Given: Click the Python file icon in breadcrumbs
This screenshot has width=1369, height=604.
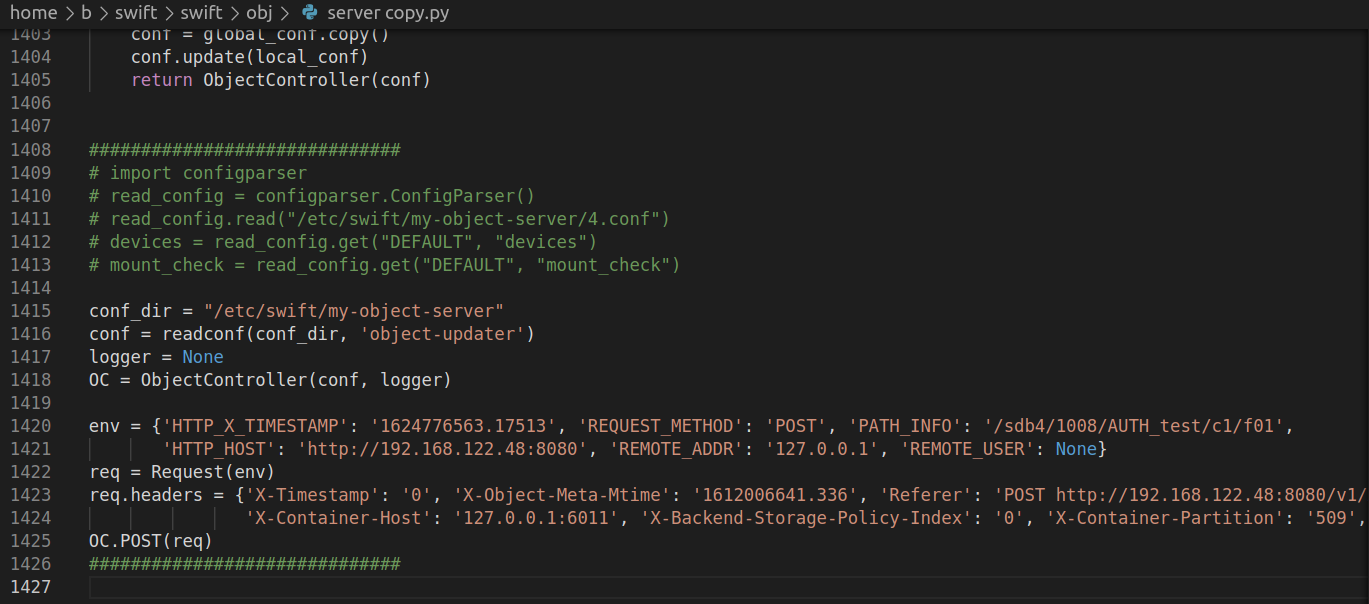Looking at the screenshot, I should click(x=309, y=13).
